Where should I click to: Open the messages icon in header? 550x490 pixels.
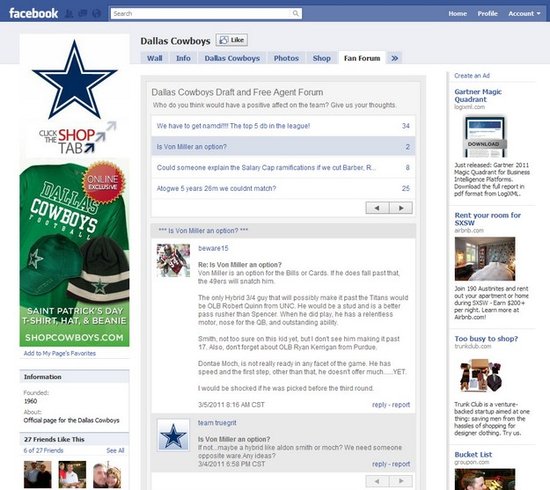(83, 14)
